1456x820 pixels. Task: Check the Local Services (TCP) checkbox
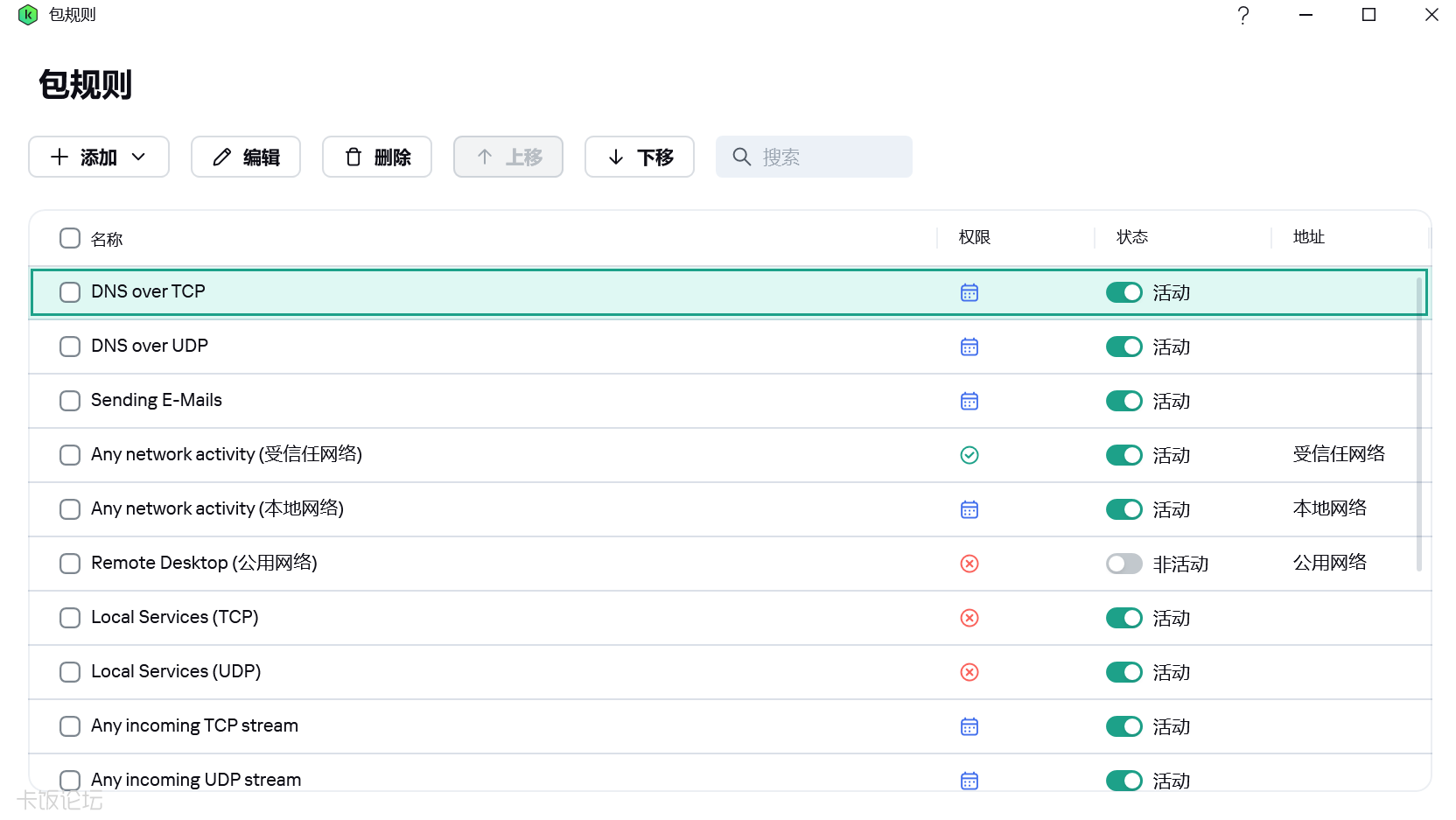click(70, 618)
